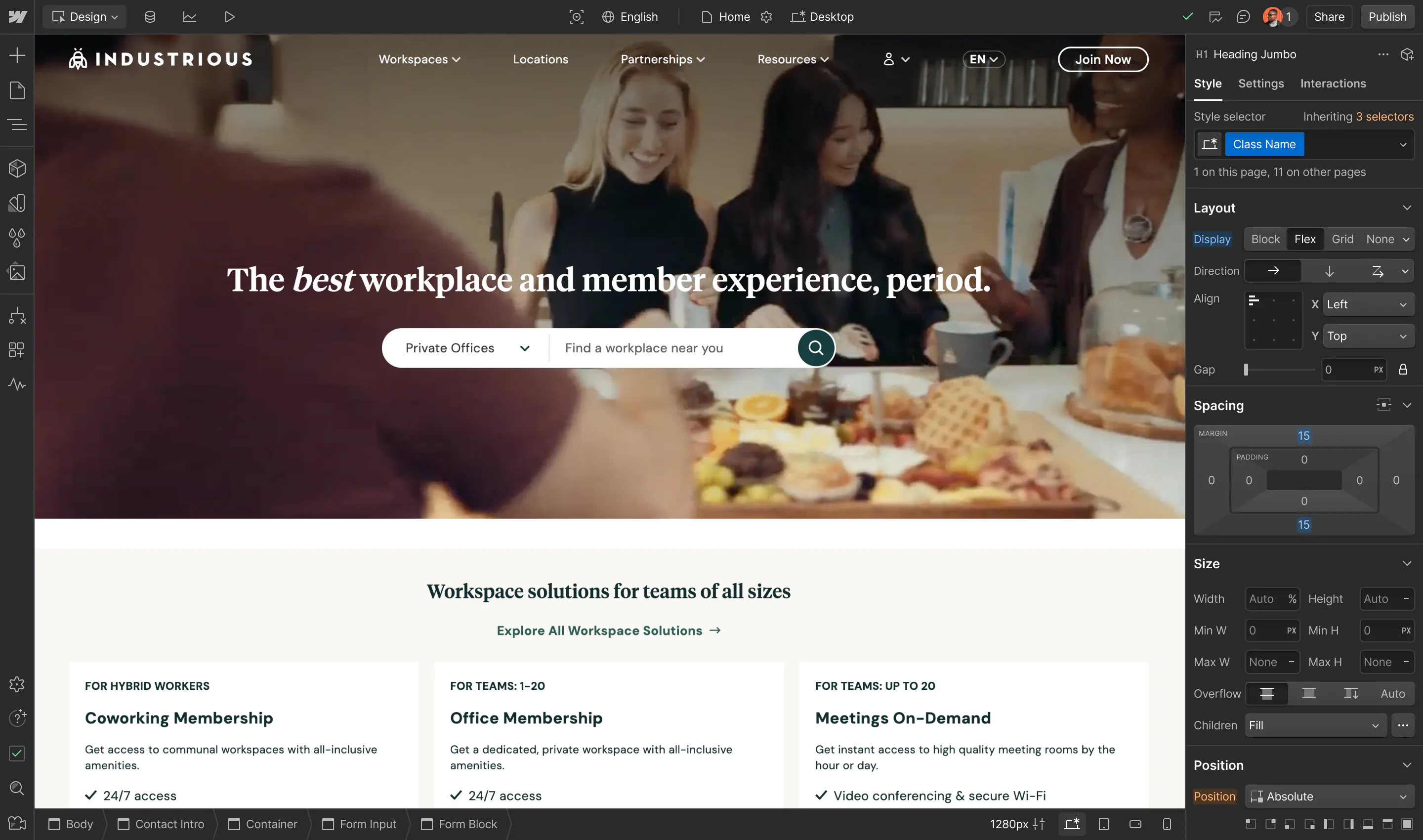
Task: Click the Form Block breadcrumb
Action: pyautogui.click(x=459, y=824)
